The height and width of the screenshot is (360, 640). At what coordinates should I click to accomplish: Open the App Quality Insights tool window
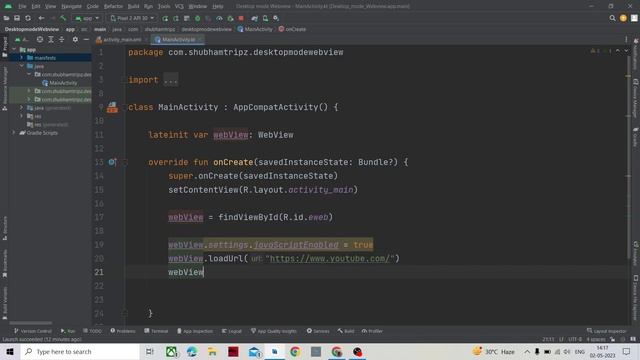(x=274, y=331)
